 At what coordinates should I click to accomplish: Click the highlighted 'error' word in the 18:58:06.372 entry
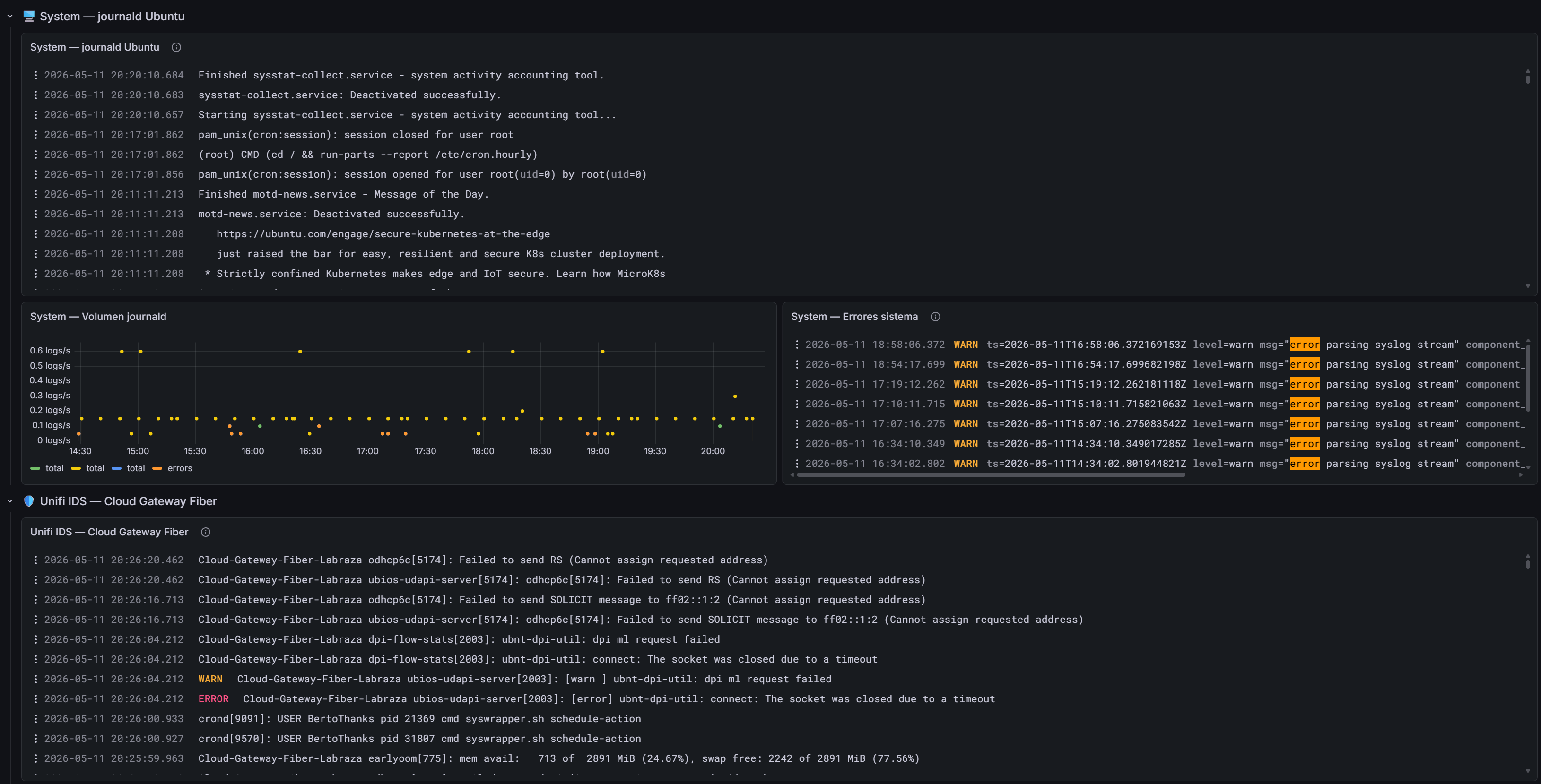click(1305, 345)
